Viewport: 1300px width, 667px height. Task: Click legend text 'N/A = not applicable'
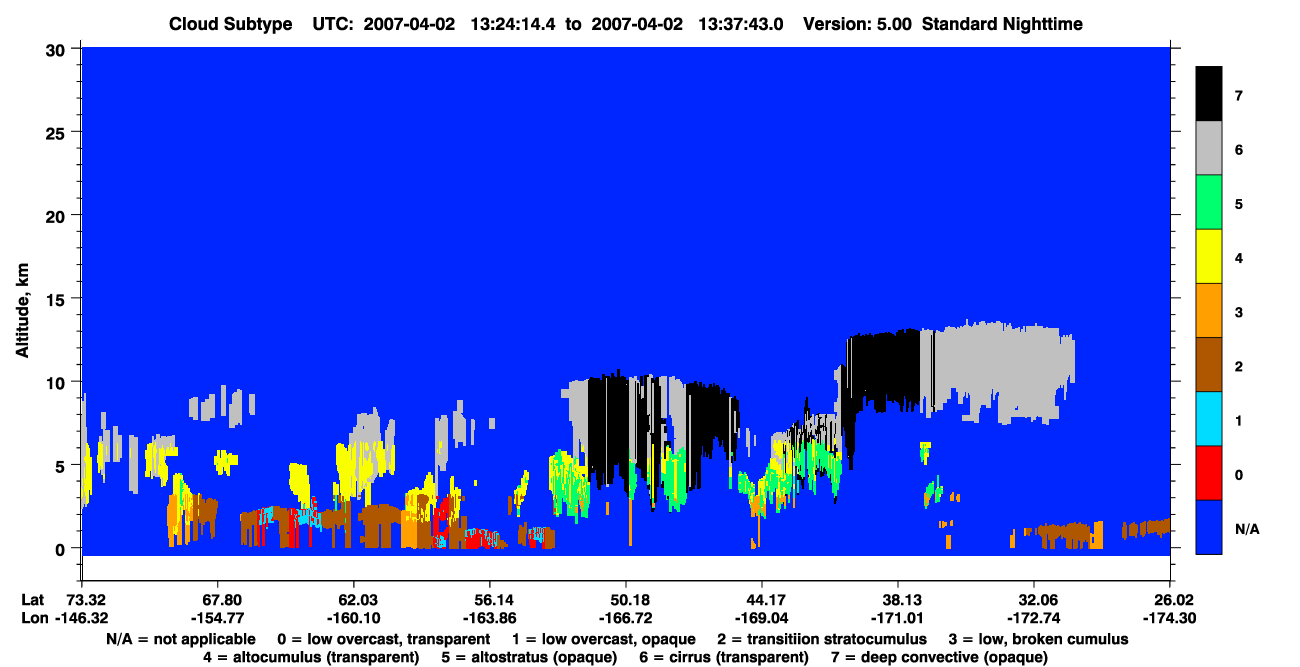click(179, 638)
